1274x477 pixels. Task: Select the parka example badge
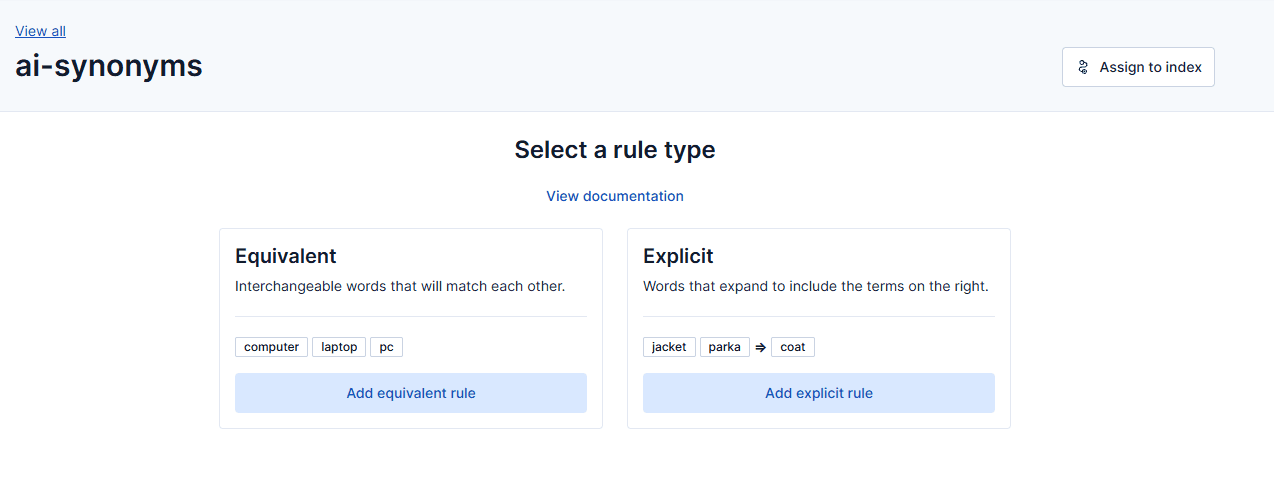724,347
